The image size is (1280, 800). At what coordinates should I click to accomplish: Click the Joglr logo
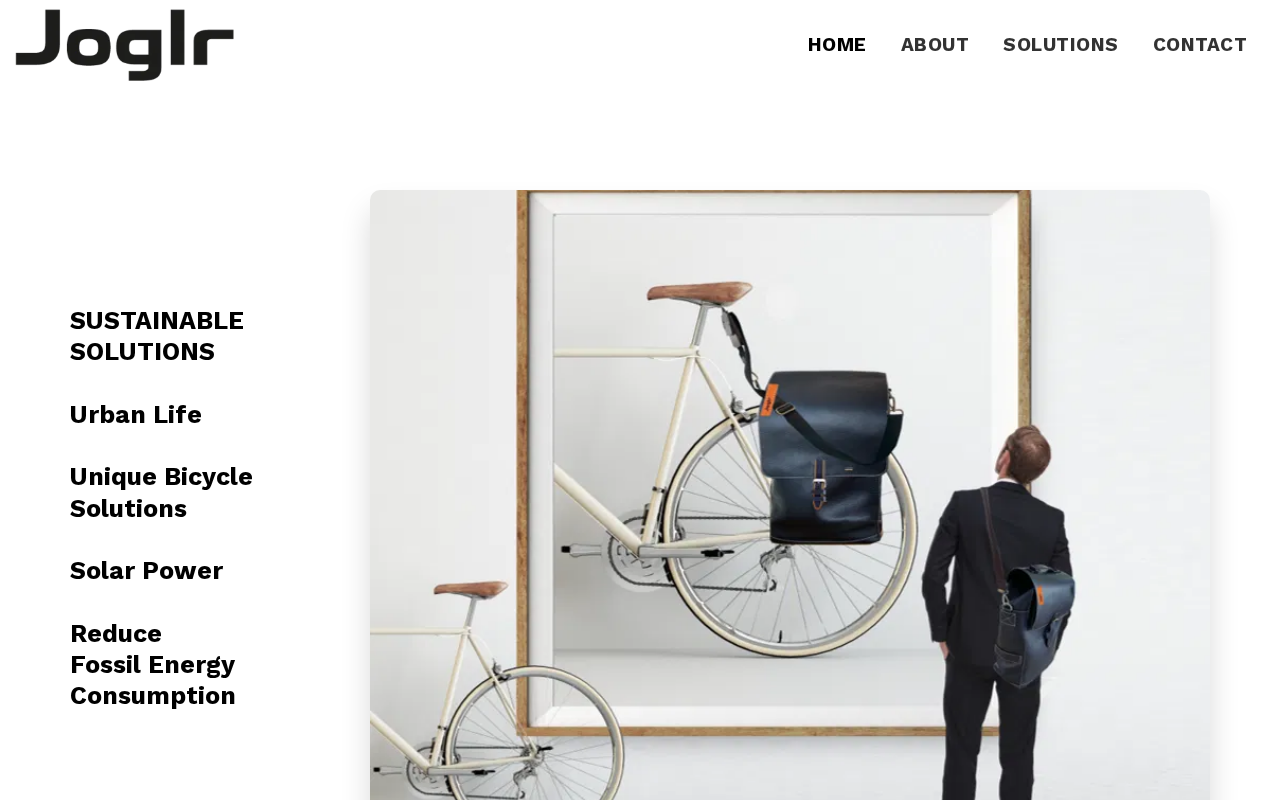click(125, 44)
